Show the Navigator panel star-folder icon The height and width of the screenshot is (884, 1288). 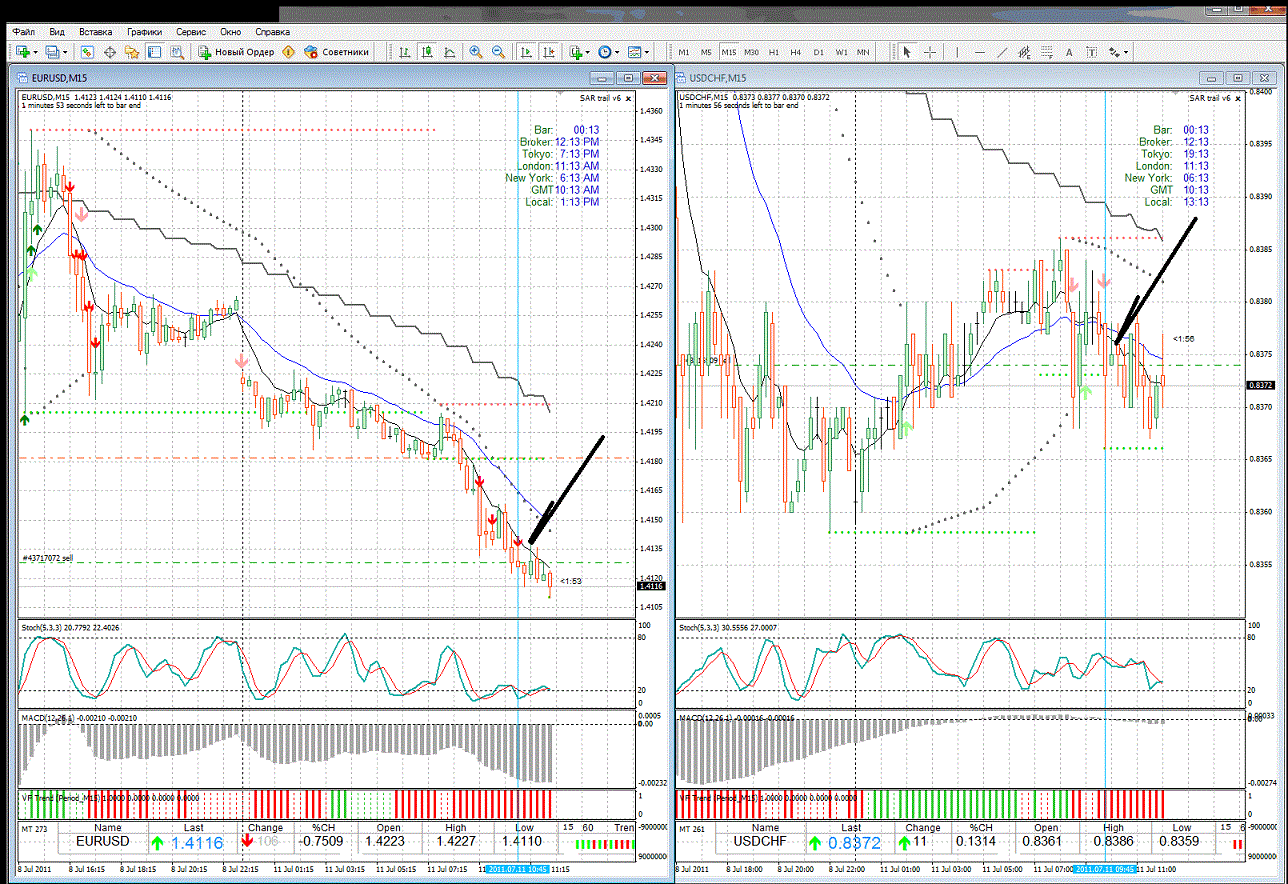pyautogui.click(x=132, y=51)
